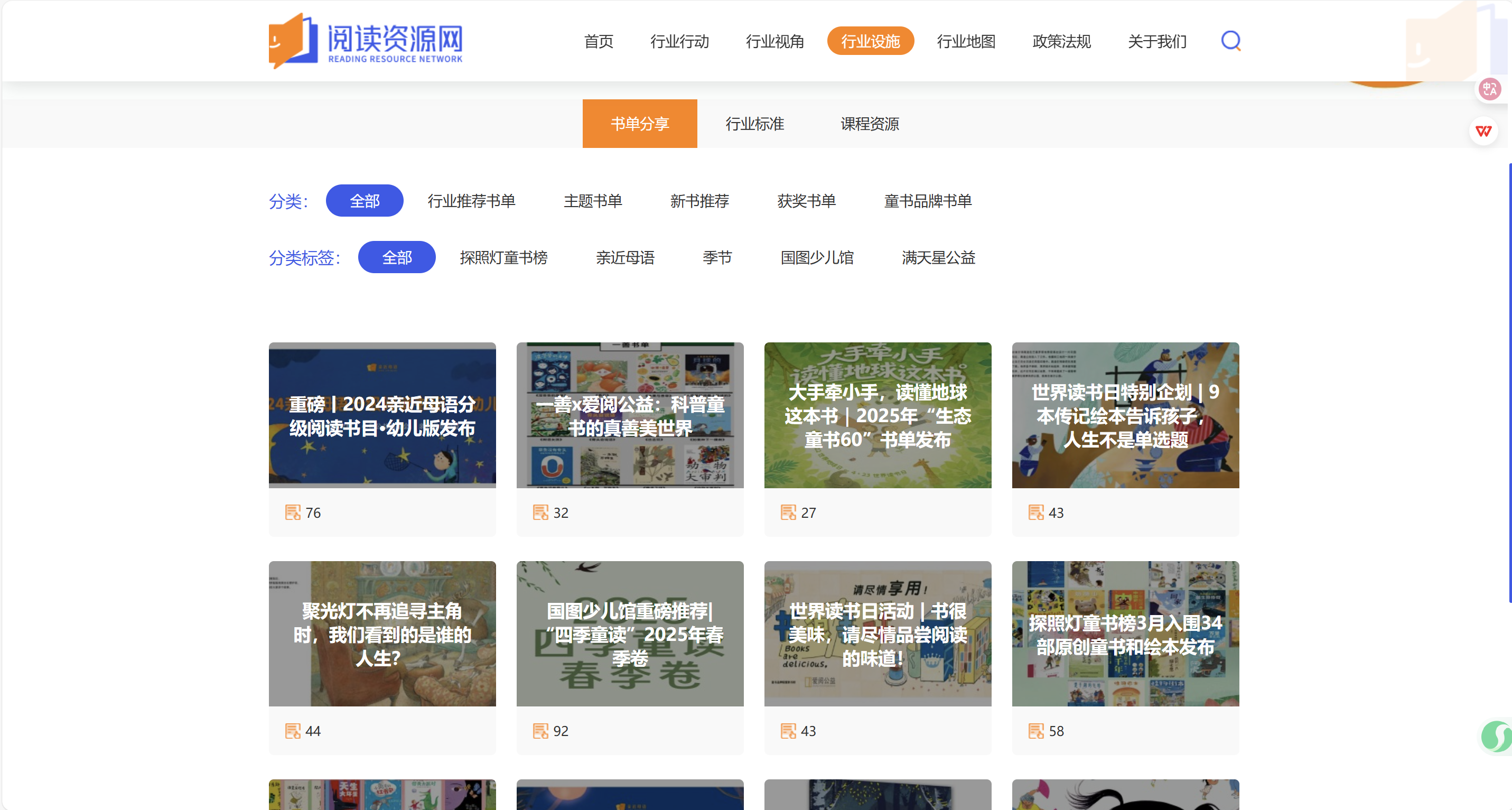Open the translate extension icon at right edge

pyautogui.click(x=1490, y=89)
